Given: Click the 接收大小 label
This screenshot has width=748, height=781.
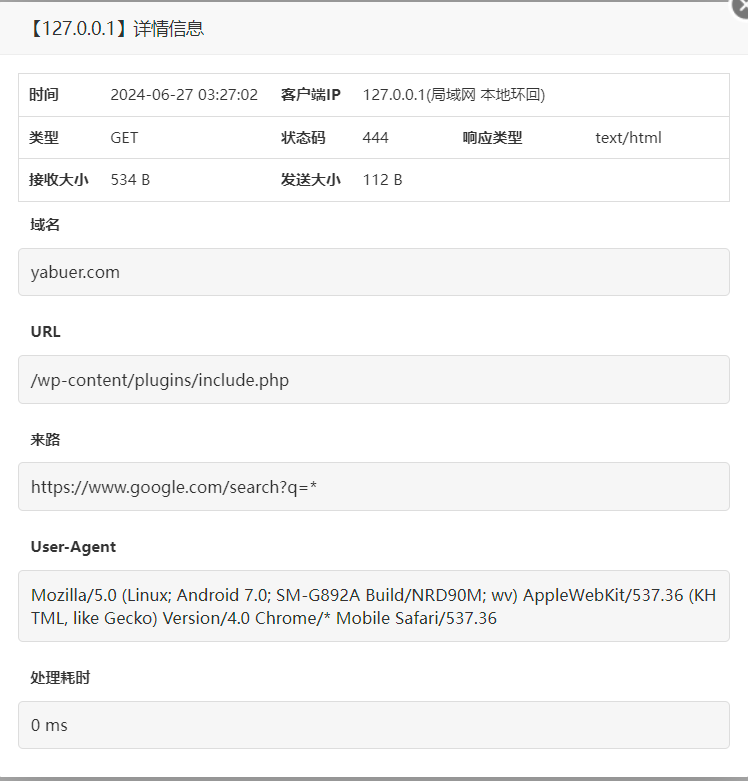Looking at the screenshot, I should (x=59, y=180).
